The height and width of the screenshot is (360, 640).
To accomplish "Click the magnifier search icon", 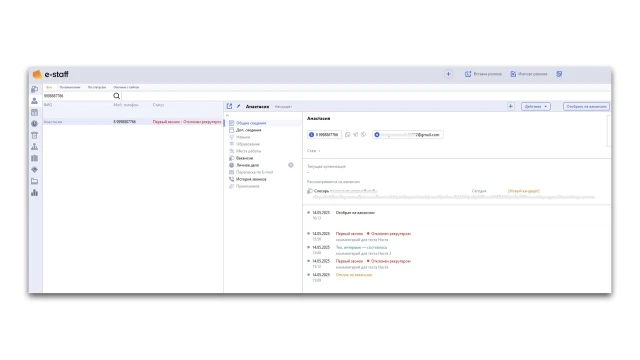I will click(116, 96).
